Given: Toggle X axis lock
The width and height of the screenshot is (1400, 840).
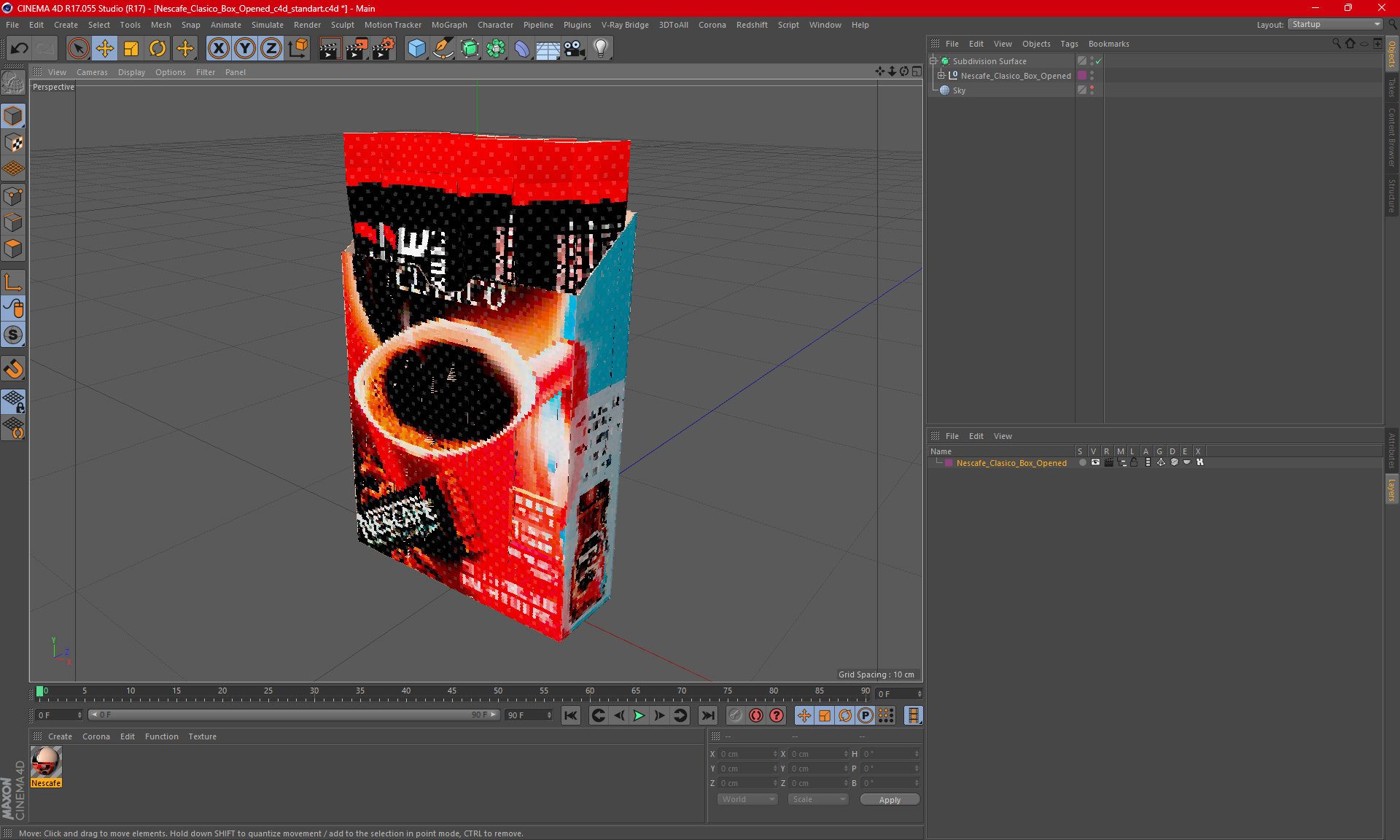Looking at the screenshot, I should point(218,48).
